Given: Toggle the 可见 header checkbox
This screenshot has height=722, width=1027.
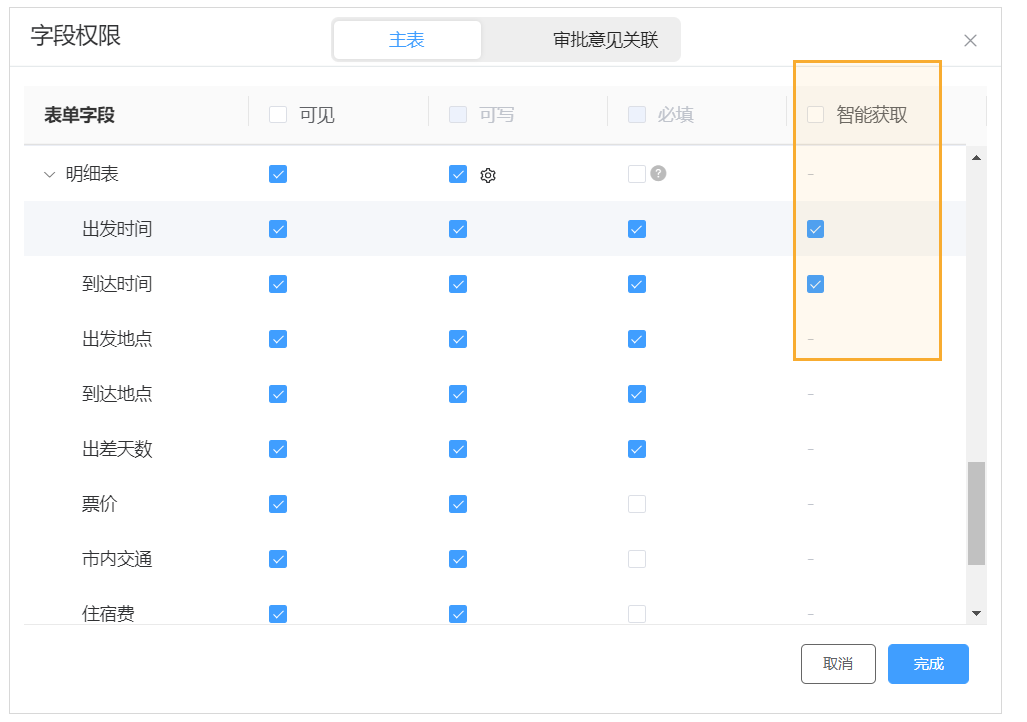Looking at the screenshot, I should click(278, 115).
